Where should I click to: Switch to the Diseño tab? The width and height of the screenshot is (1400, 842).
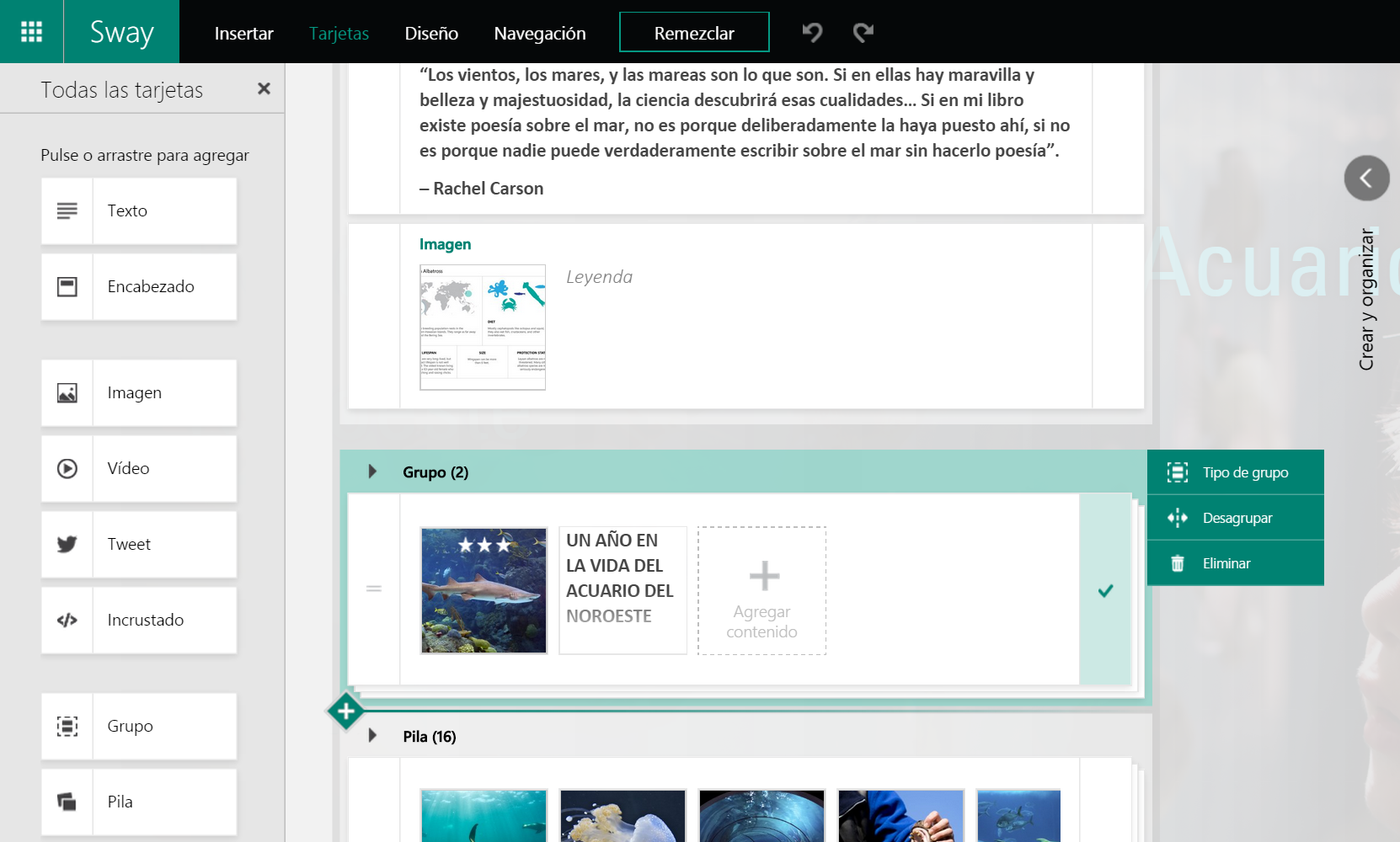pyautogui.click(x=431, y=34)
